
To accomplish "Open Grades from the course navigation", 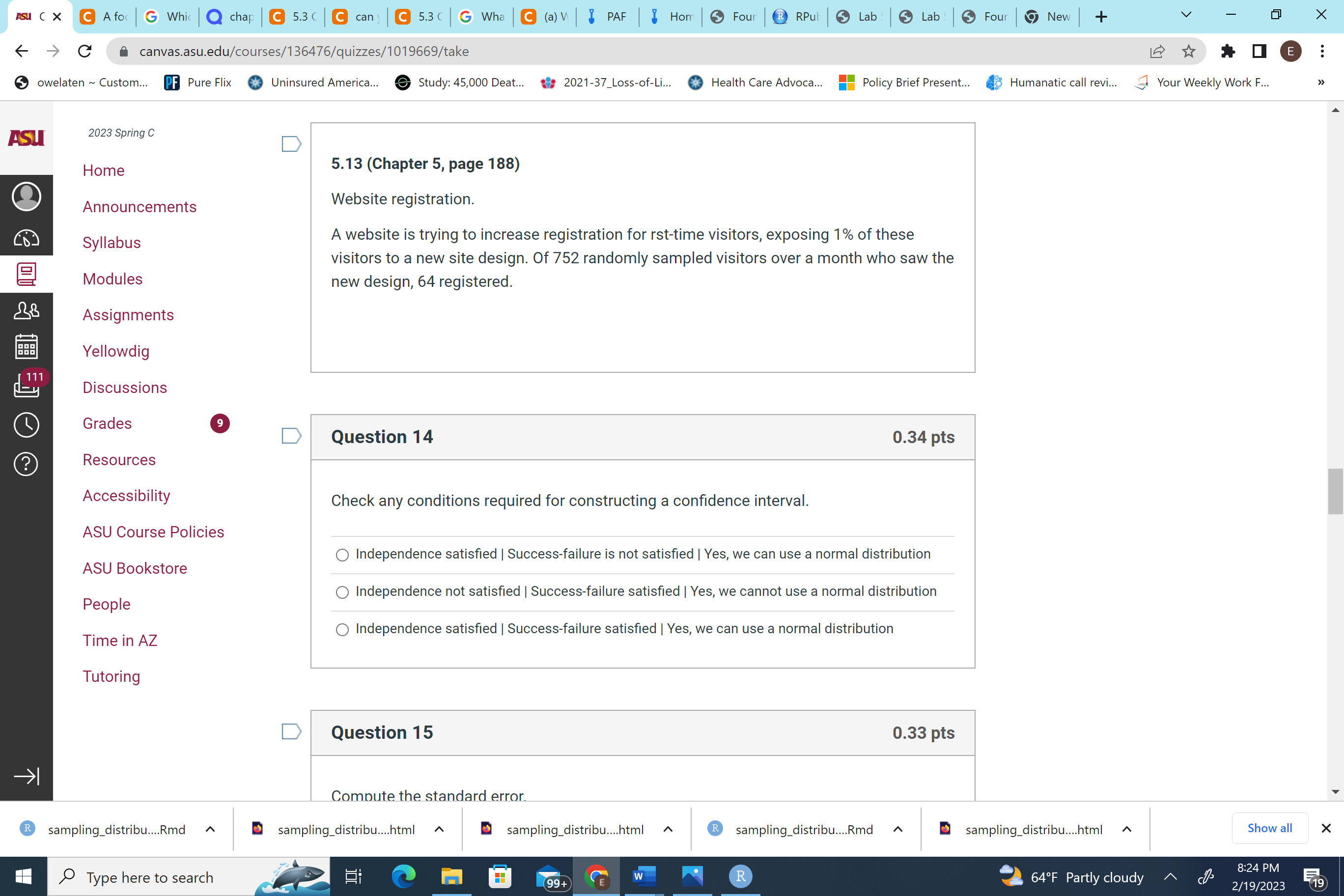I will click(x=107, y=423).
